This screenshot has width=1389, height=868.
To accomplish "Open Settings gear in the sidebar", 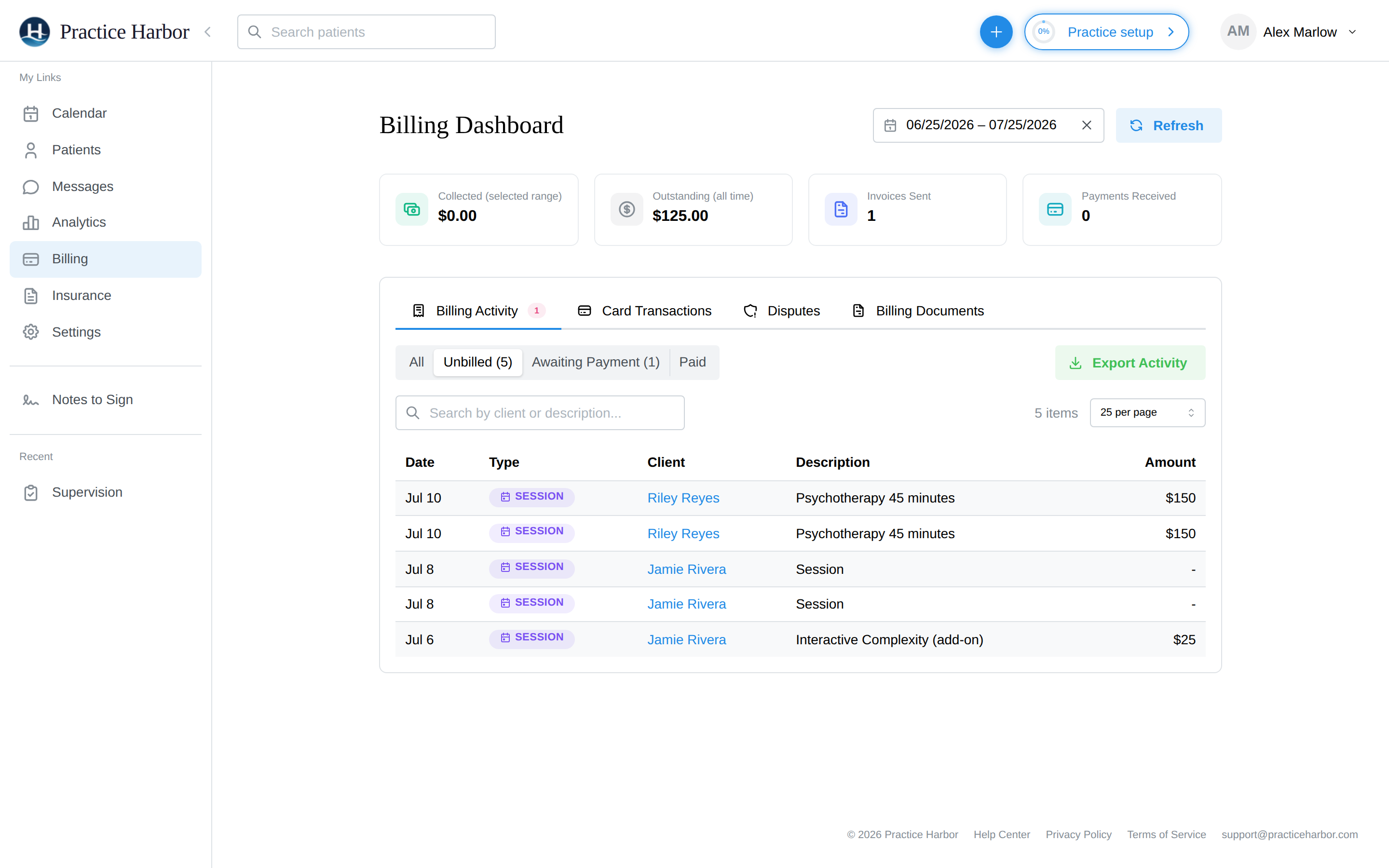I will (106, 332).
